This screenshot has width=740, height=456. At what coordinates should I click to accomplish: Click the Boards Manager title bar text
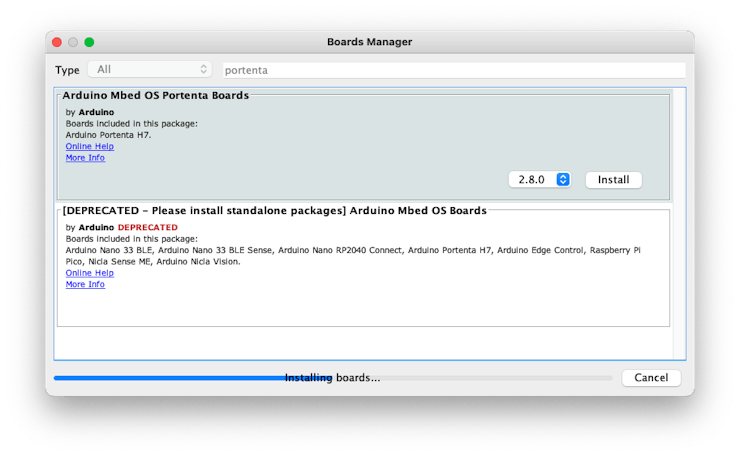point(370,42)
